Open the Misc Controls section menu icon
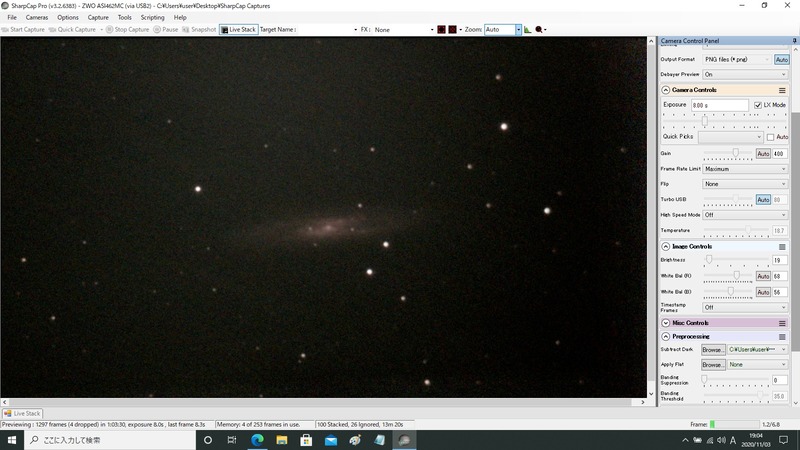 782,323
